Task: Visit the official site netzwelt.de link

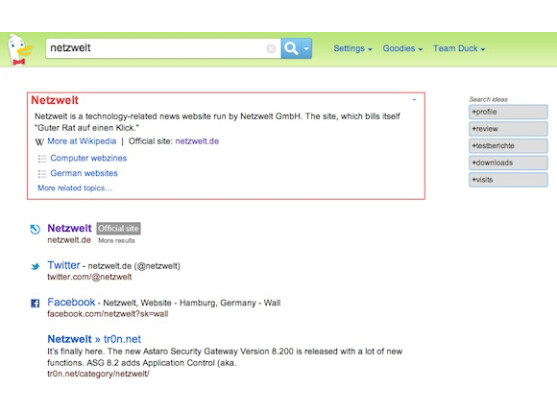Action: (197, 141)
